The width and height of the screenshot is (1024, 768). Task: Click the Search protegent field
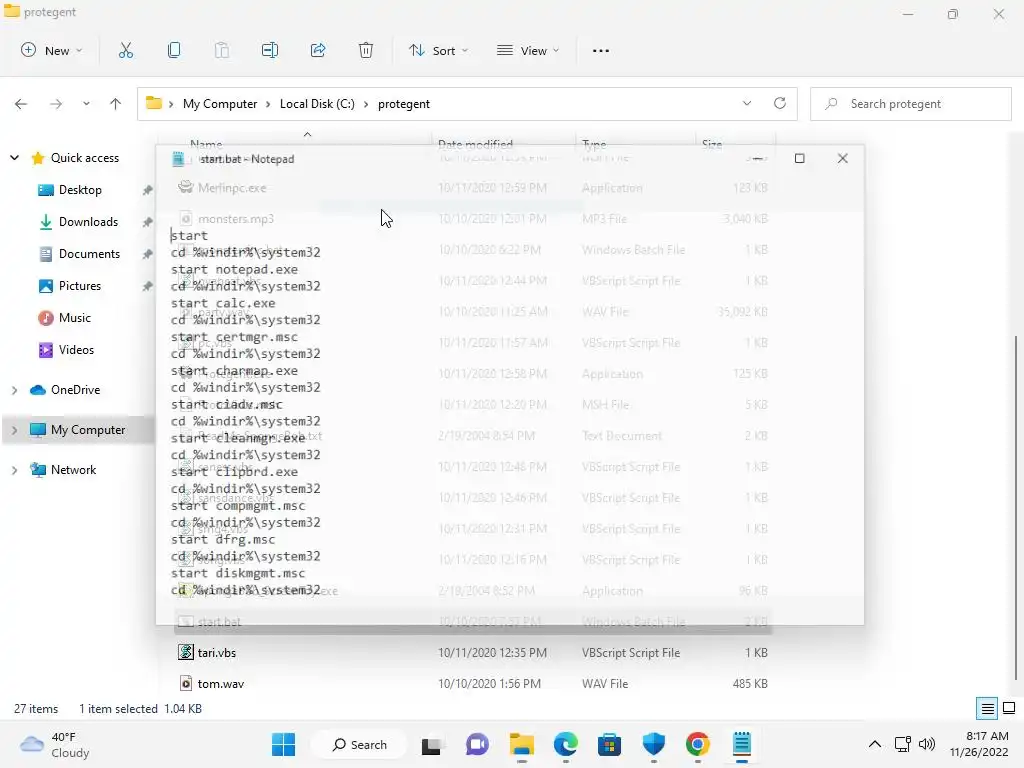click(x=910, y=104)
